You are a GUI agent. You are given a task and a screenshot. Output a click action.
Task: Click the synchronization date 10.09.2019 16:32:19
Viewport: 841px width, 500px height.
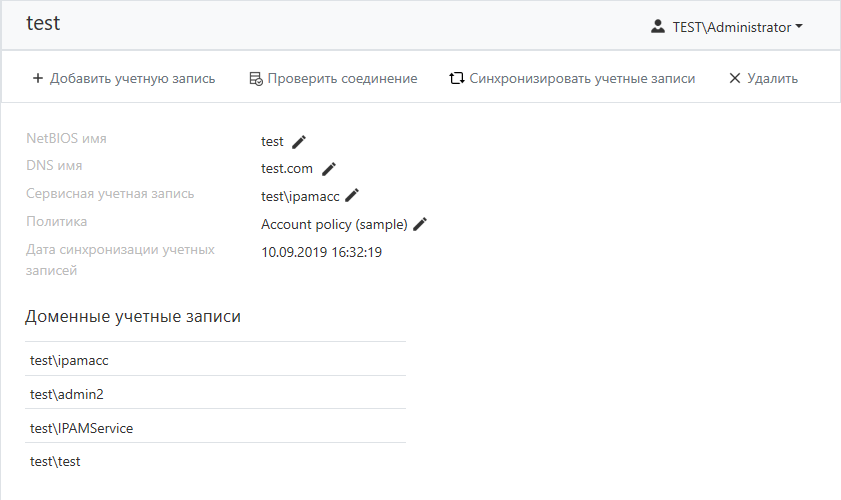(x=321, y=252)
